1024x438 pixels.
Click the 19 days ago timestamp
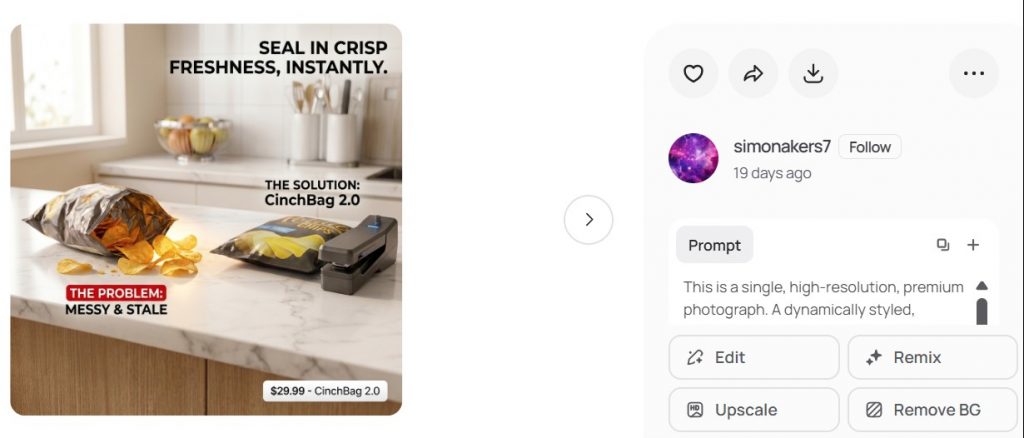[x=772, y=174]
